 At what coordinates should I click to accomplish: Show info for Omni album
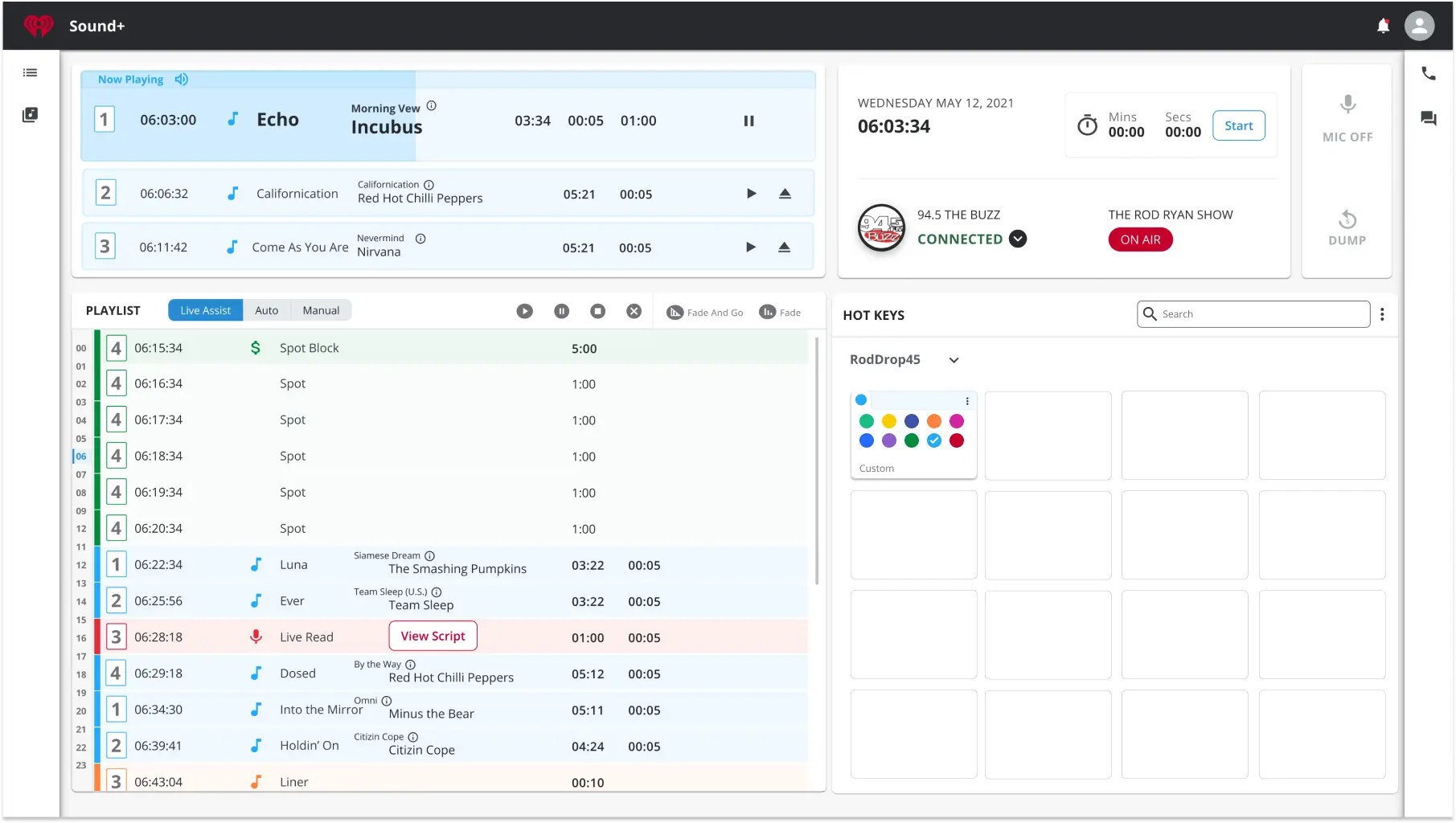(x=387, y=701)
